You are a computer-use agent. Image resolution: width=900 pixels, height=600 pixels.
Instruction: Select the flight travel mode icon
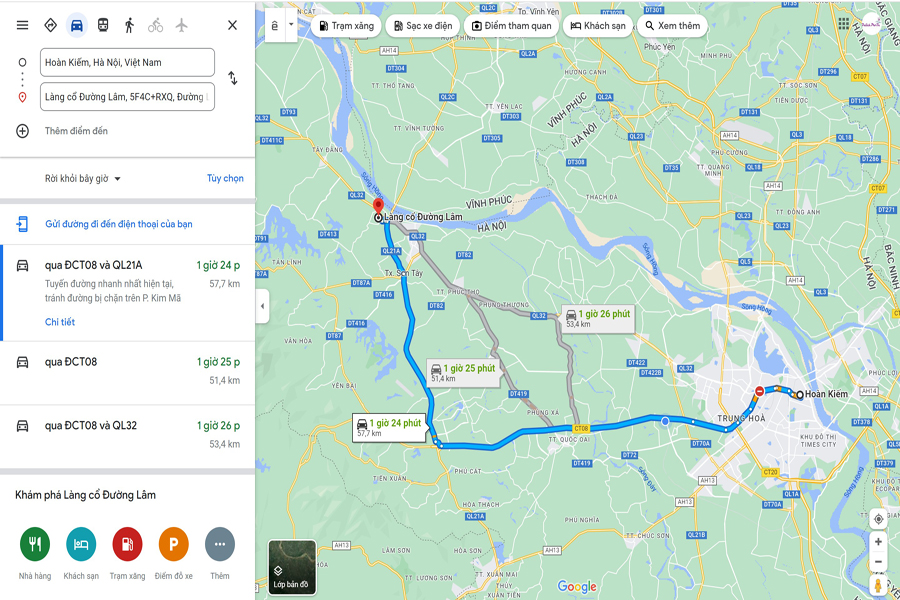pyautogui.click(x=181, y=25)
